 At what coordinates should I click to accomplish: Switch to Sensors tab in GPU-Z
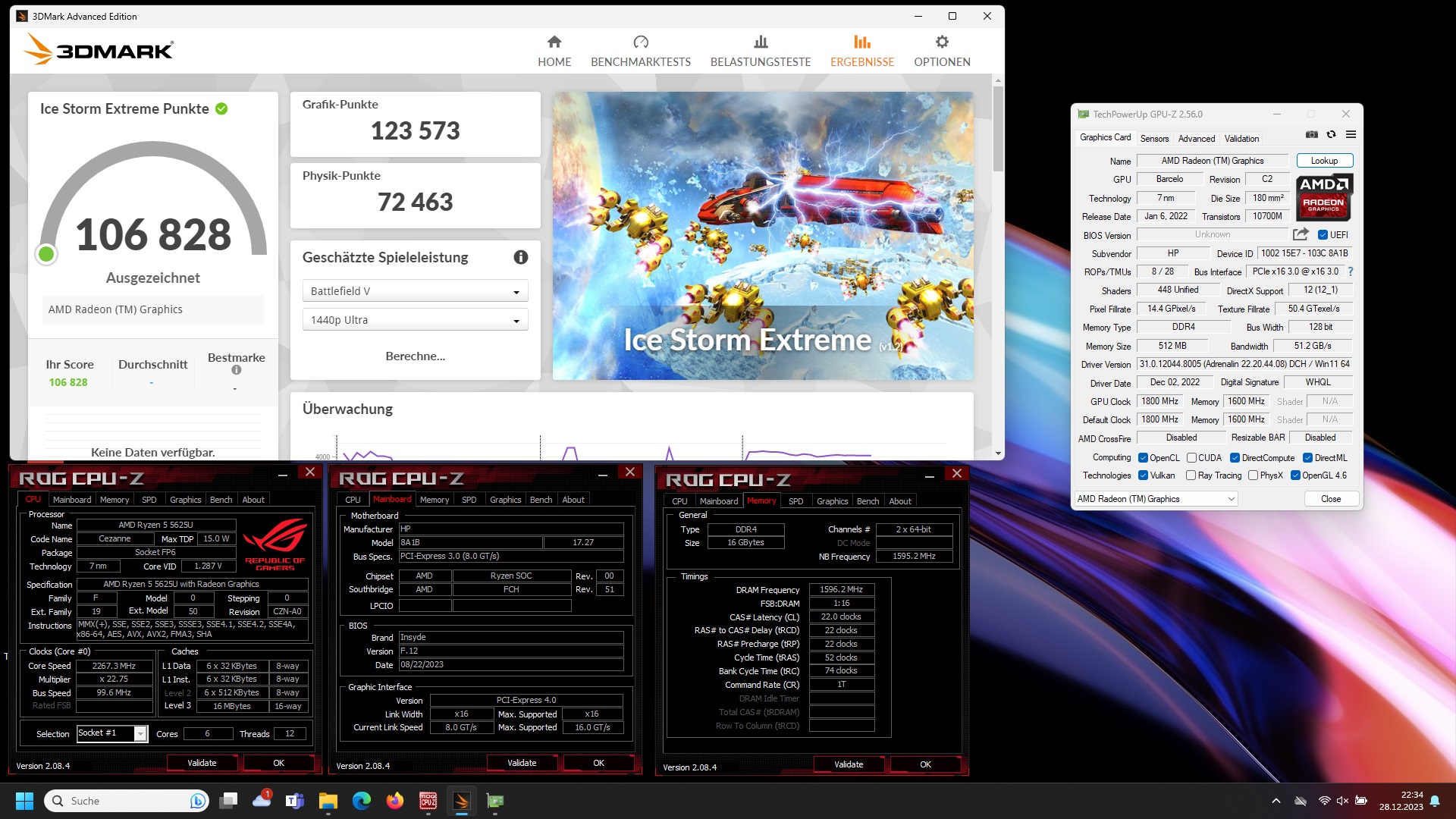1154,139
